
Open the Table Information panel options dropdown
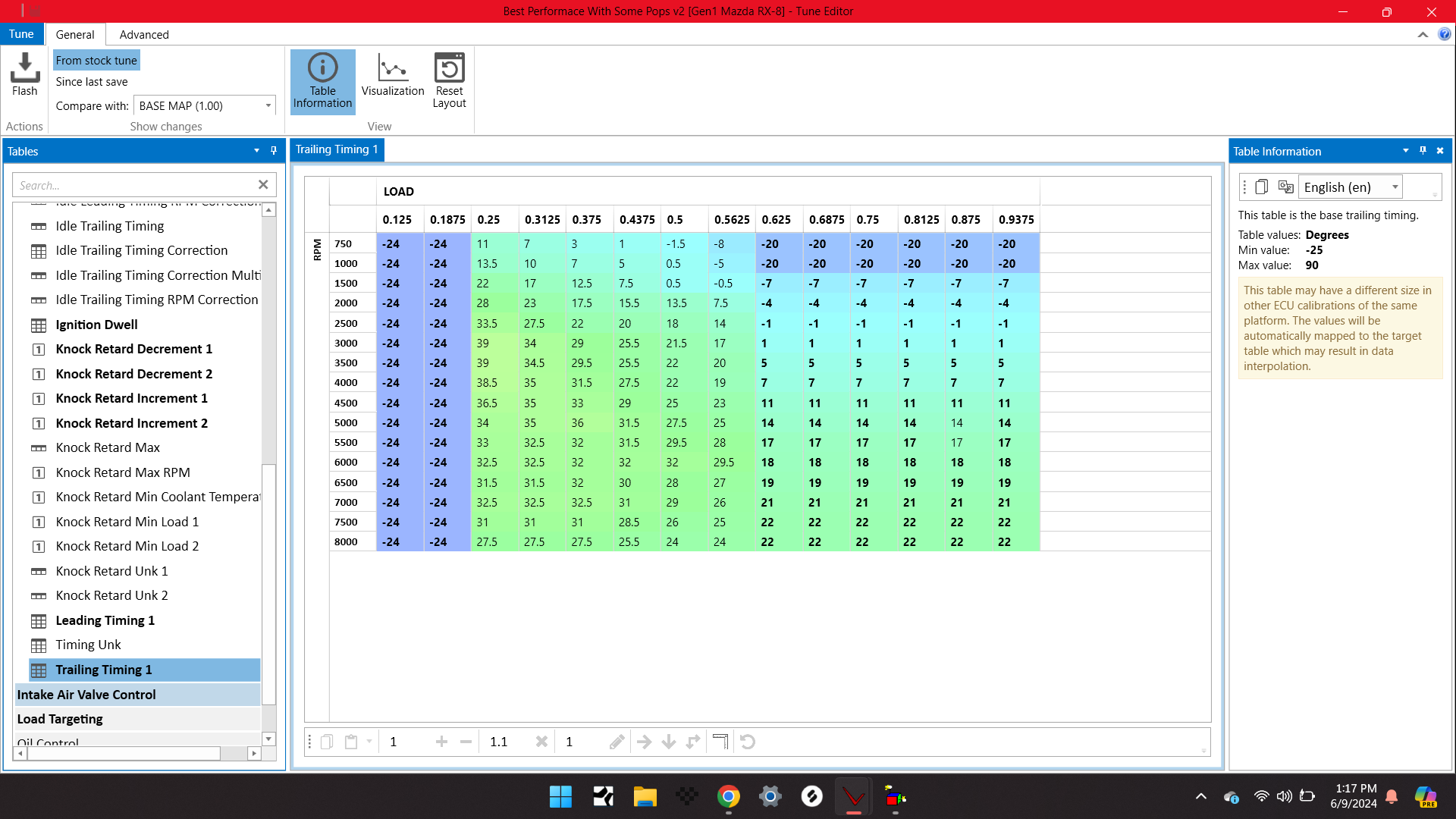[1405, 151]
